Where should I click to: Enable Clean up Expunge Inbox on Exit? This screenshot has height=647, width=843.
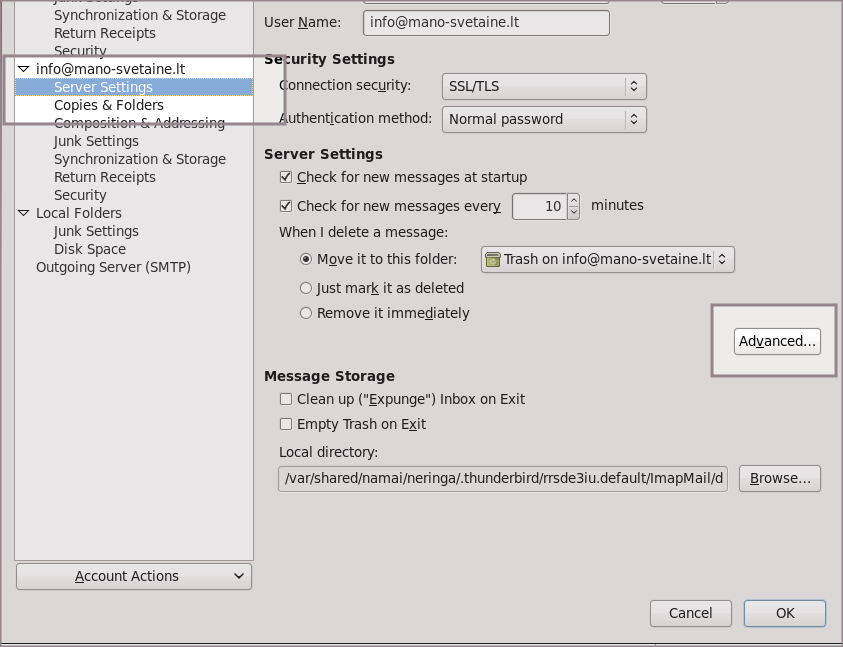click(286, 399)
